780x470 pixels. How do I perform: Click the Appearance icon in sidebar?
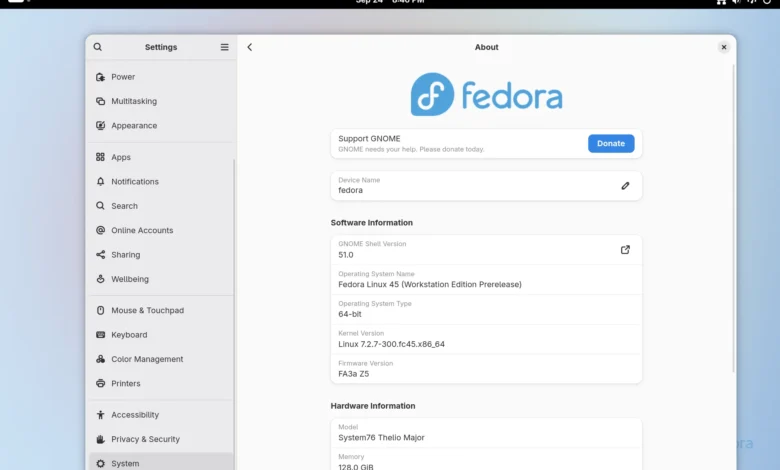click(x=100, y=125)
